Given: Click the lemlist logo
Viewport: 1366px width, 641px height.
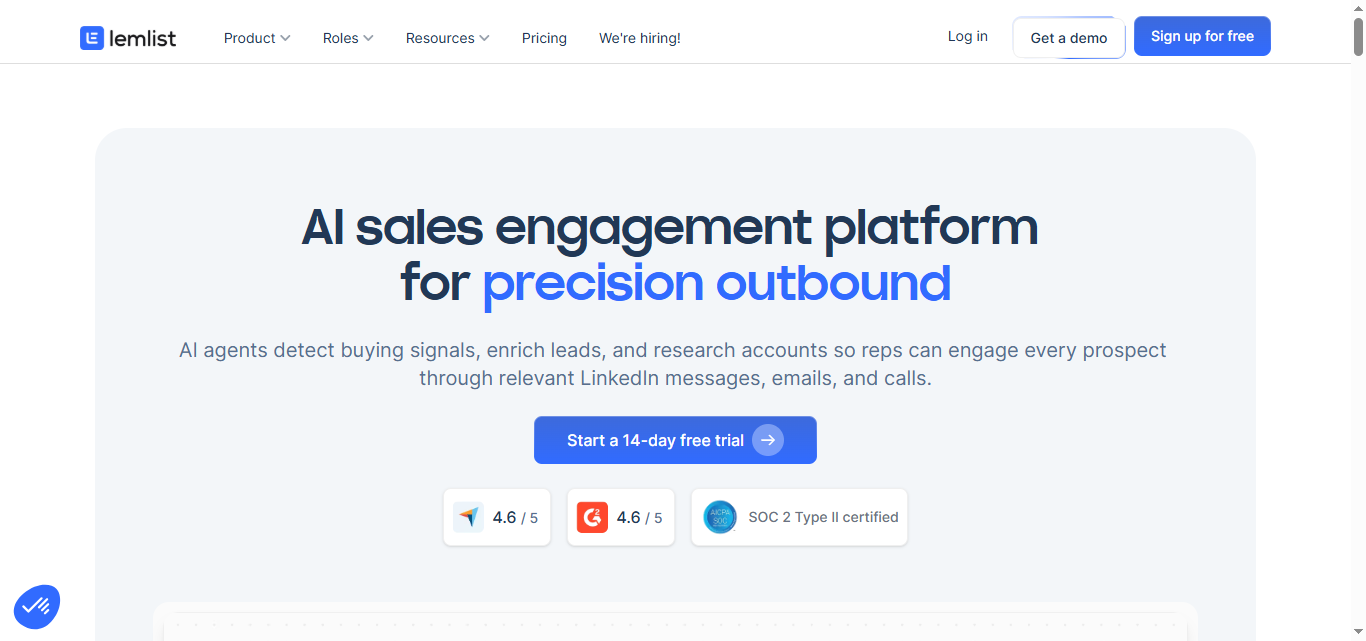Looking at the screenshot, I should tap(127, 37).
